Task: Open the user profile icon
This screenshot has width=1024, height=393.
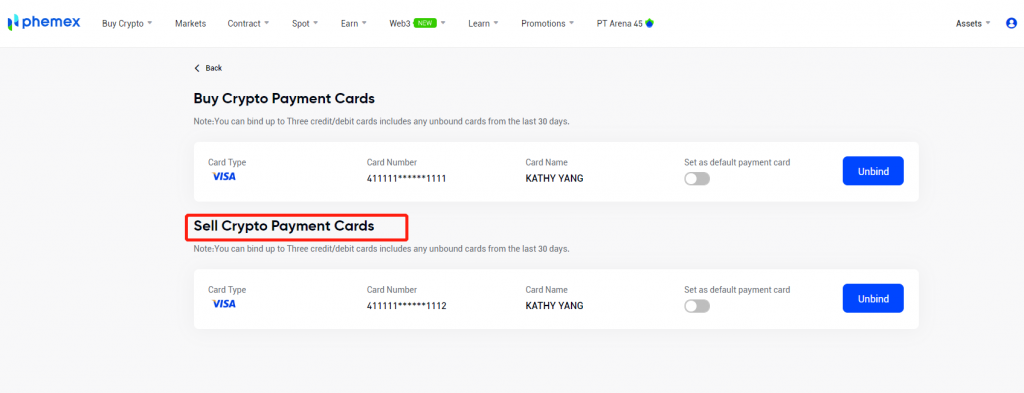Action: click(1012, 23)
